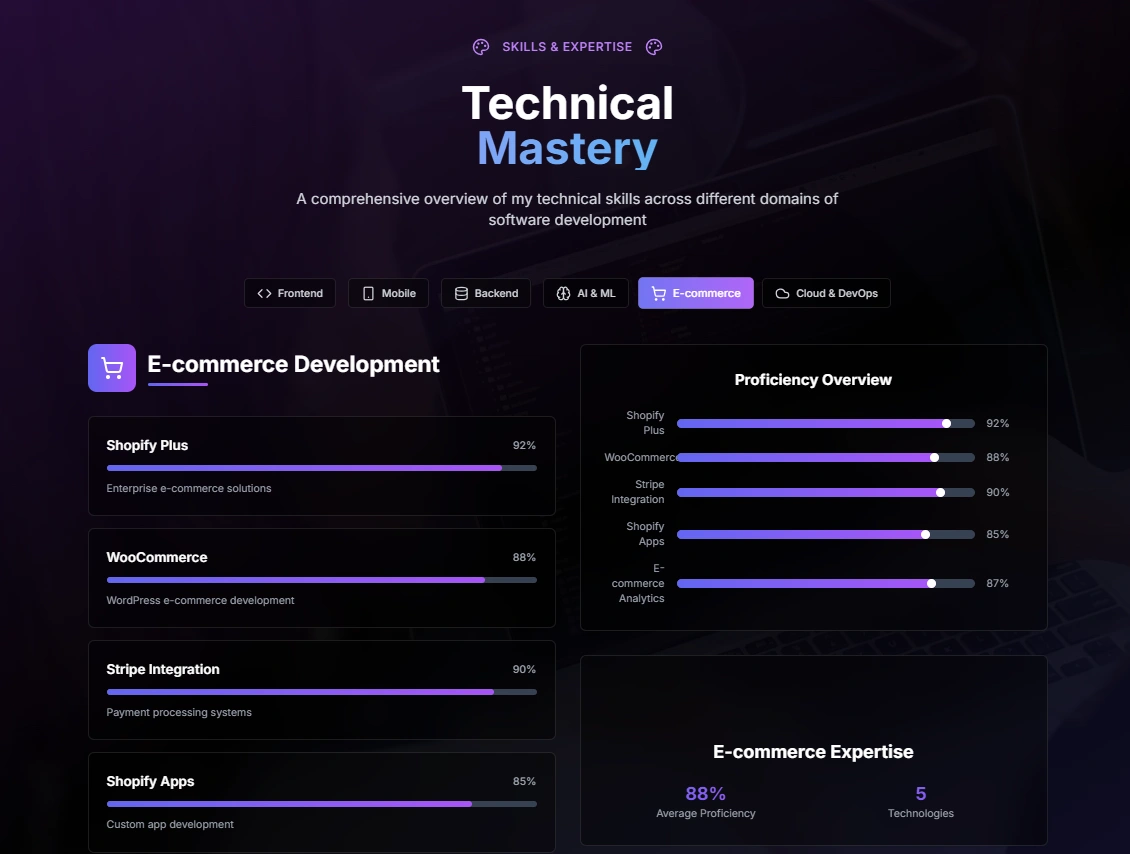Click the palette icon left of Skills & Expertise
The image size is (1130, 854).
coord(481,47)
